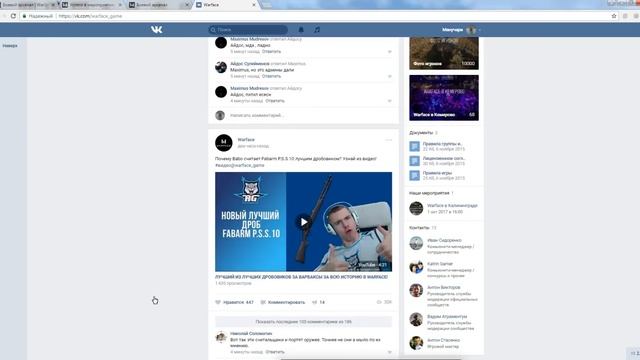Open 'Warface в Калининграде' event link
This screenshot has width=640, height=360.
(x=452, y=206)
